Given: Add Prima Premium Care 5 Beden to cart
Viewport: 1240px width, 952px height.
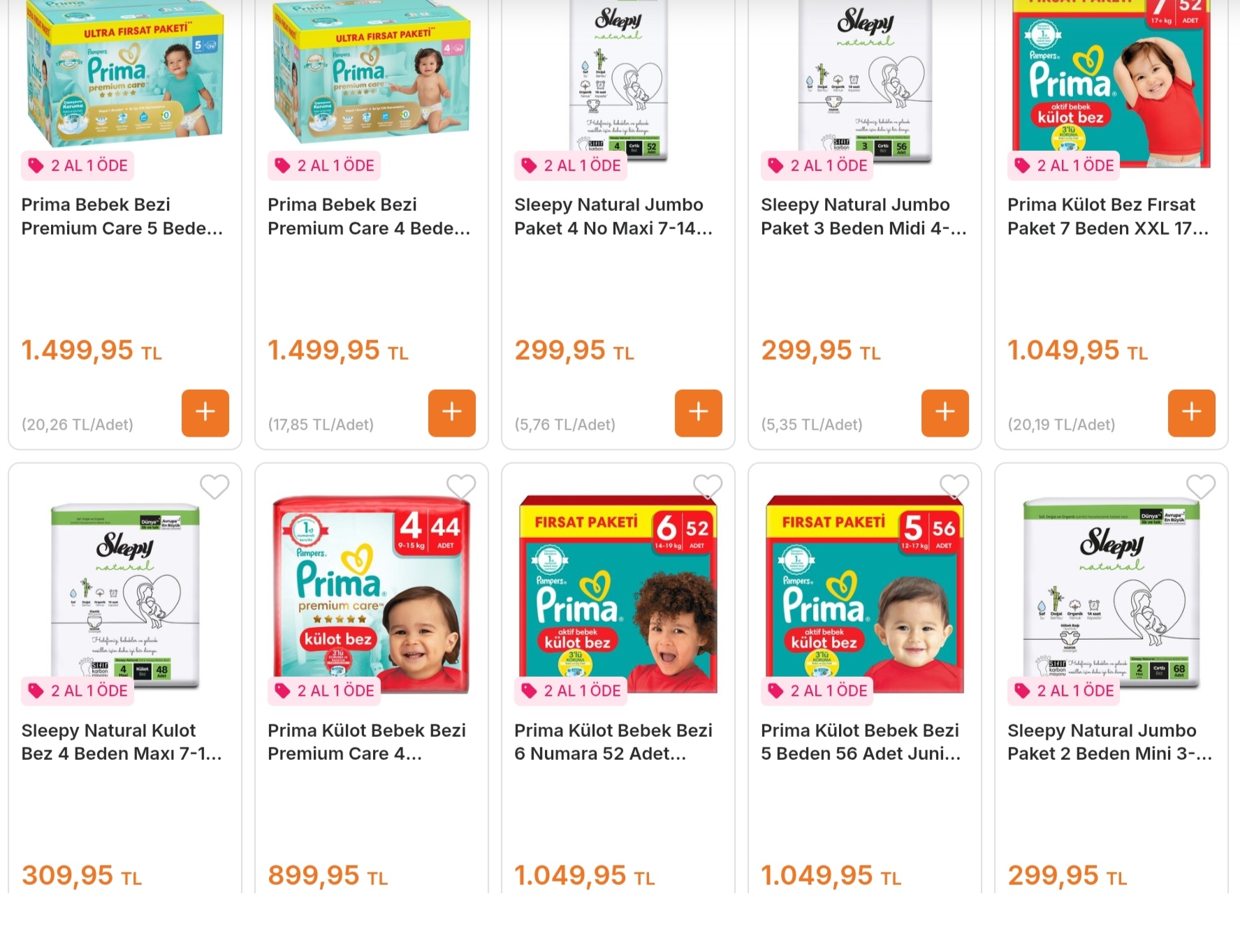Looking at the screenshot, I should [x=205, y=413].
